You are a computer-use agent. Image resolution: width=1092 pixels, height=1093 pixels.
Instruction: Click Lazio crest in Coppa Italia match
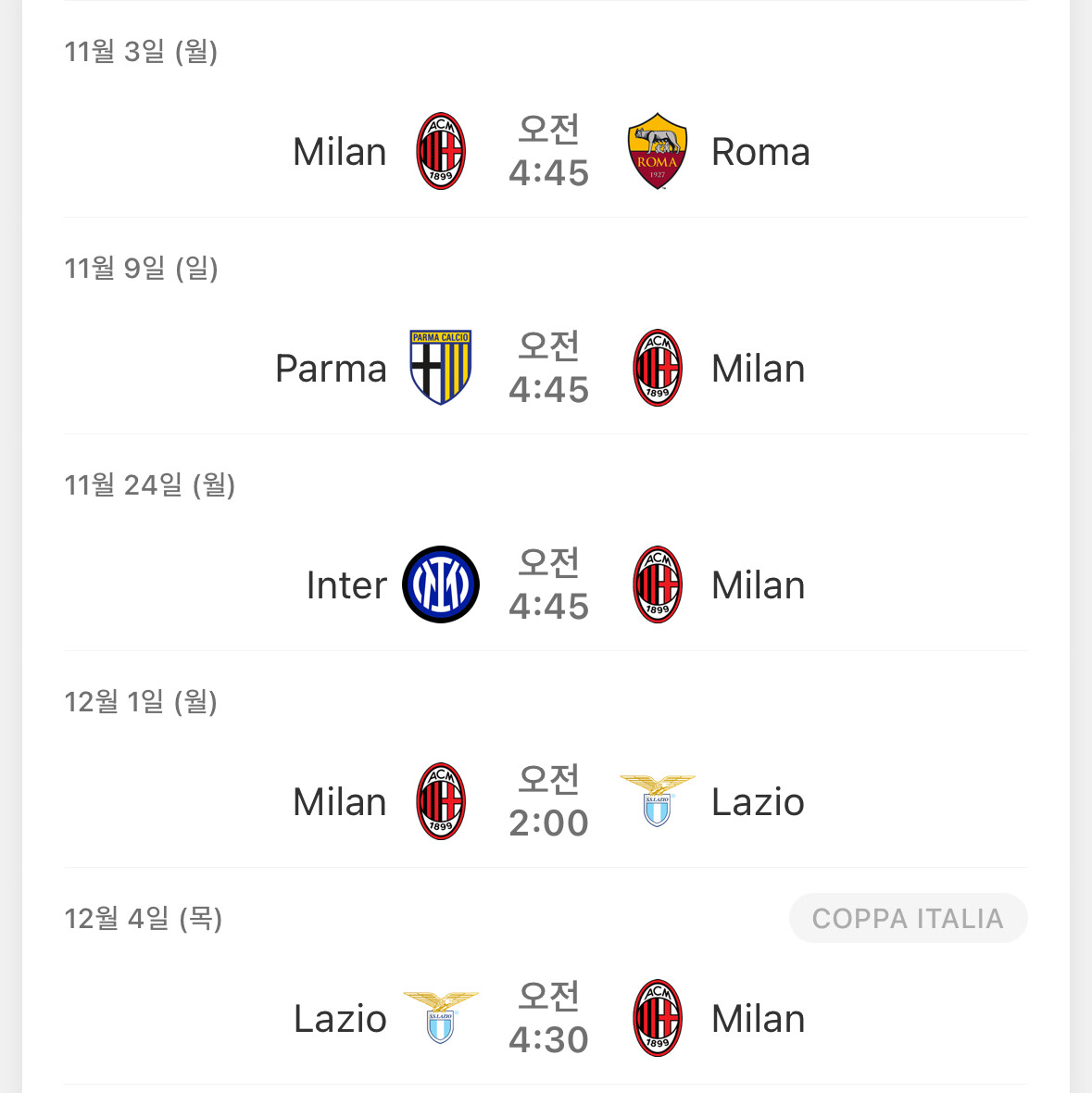coord(441,1016)
